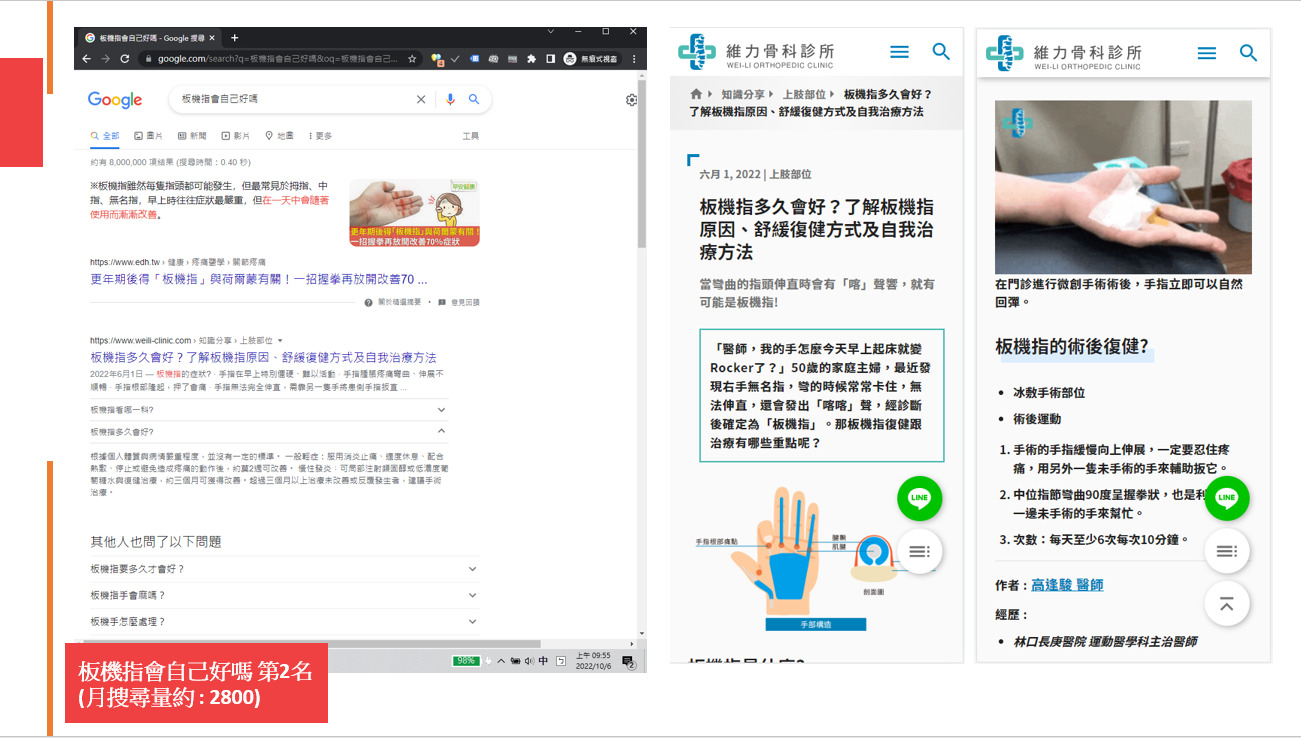Open the Chrome extensions puzzle icon
Viewport: 1301px width, 738px height.
click(x=532, y=59)
